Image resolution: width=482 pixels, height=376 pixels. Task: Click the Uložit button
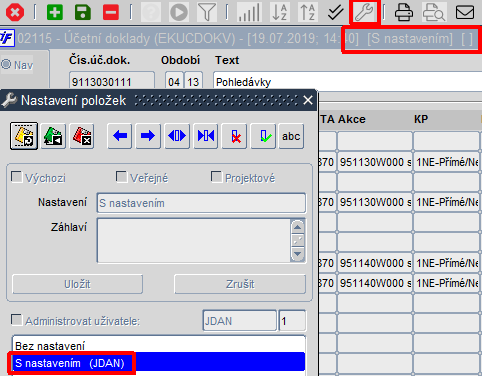(x=77, y=284)
